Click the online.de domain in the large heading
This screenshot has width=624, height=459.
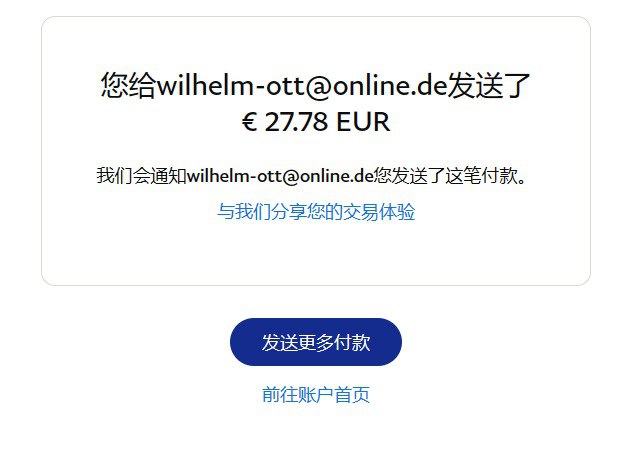click(390, 86)
